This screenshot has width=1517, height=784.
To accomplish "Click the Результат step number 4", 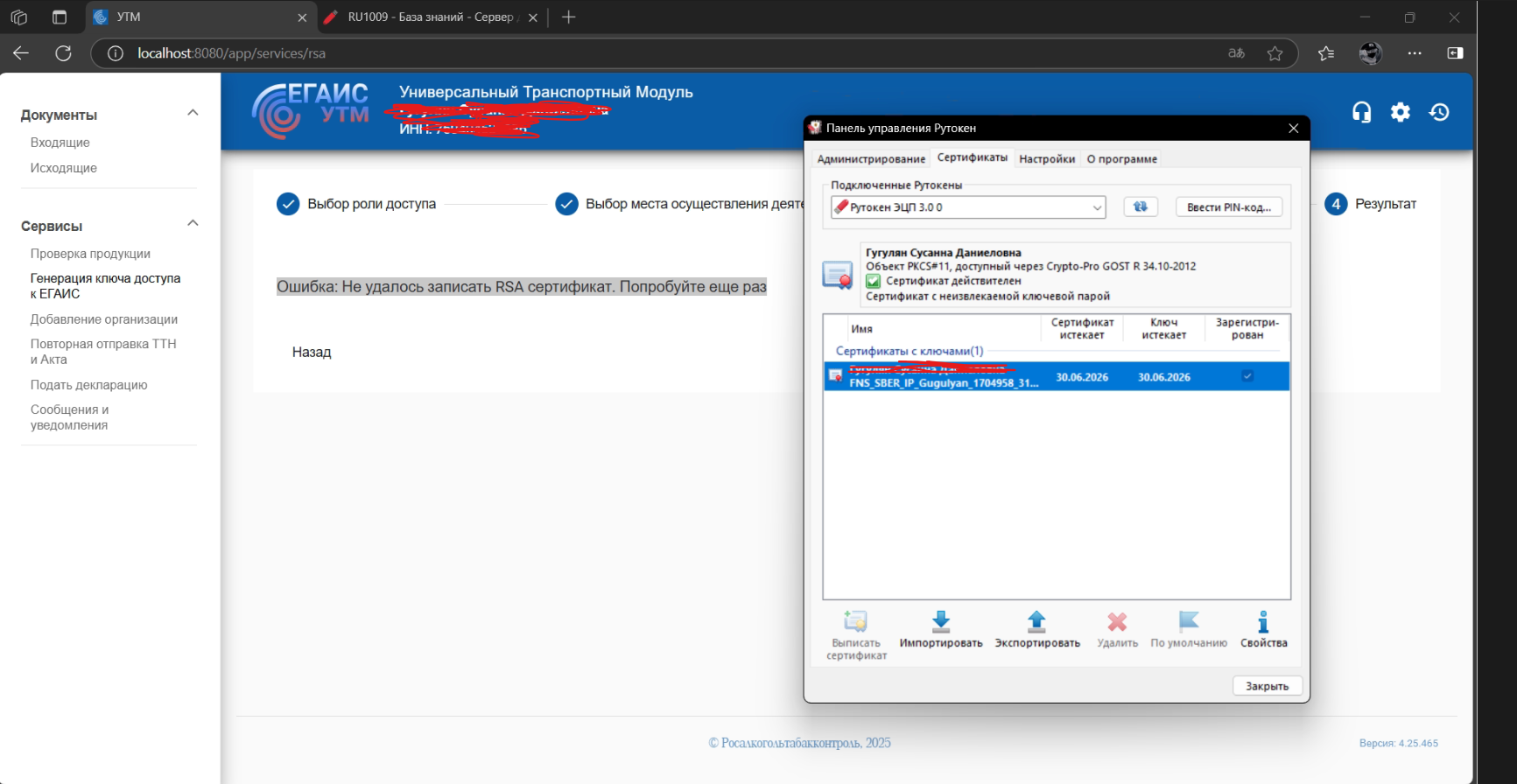I will (1370, 204).
